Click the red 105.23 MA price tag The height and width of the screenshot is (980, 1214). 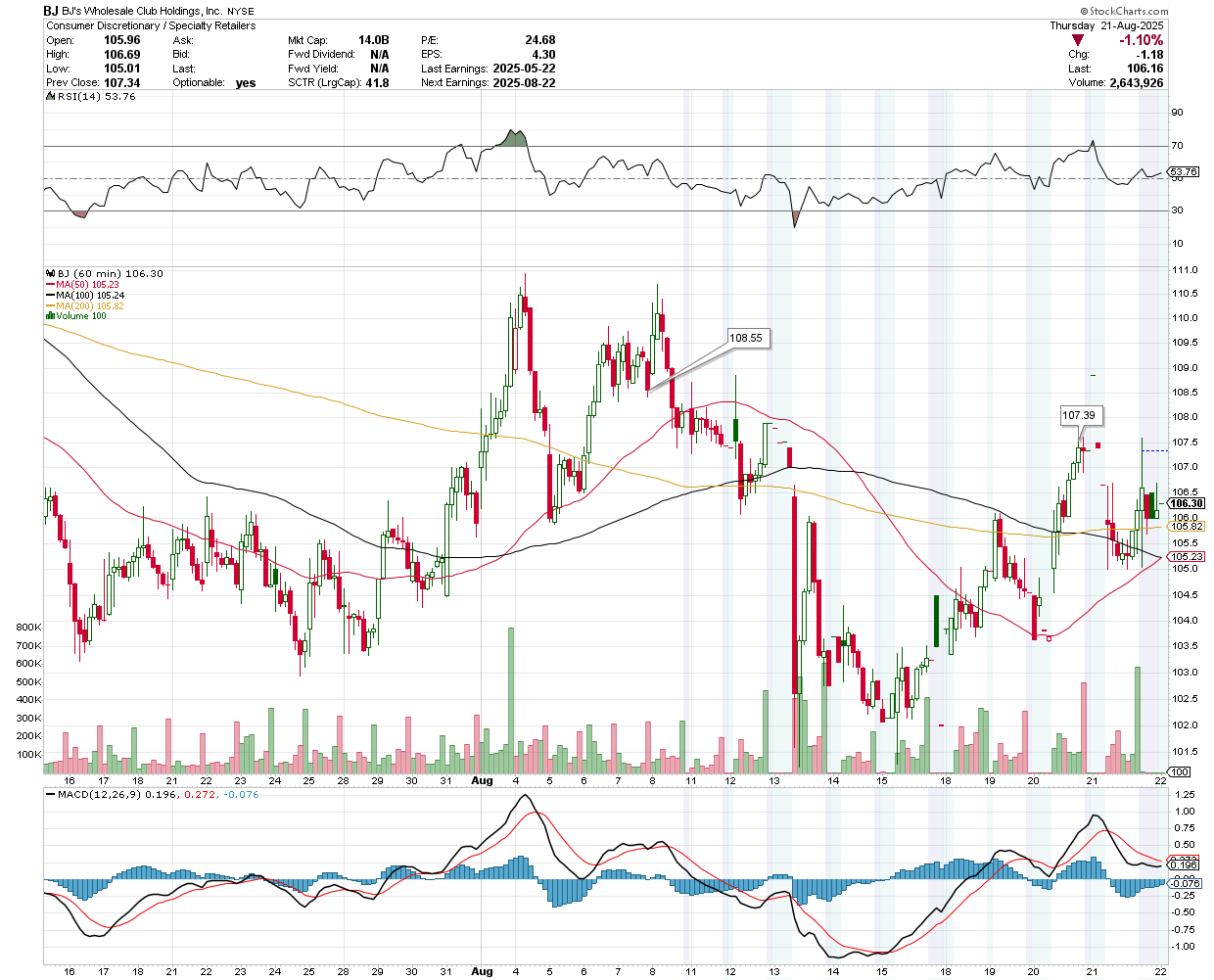tap(1187, 557)
